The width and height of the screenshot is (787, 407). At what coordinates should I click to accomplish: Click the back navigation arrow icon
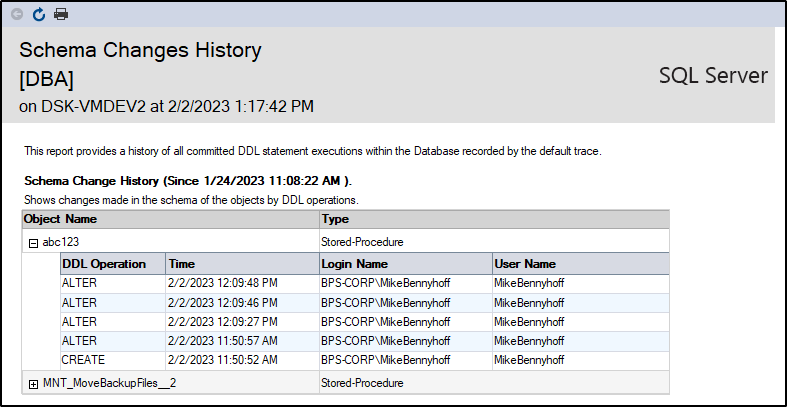click(x=17, y=15)
